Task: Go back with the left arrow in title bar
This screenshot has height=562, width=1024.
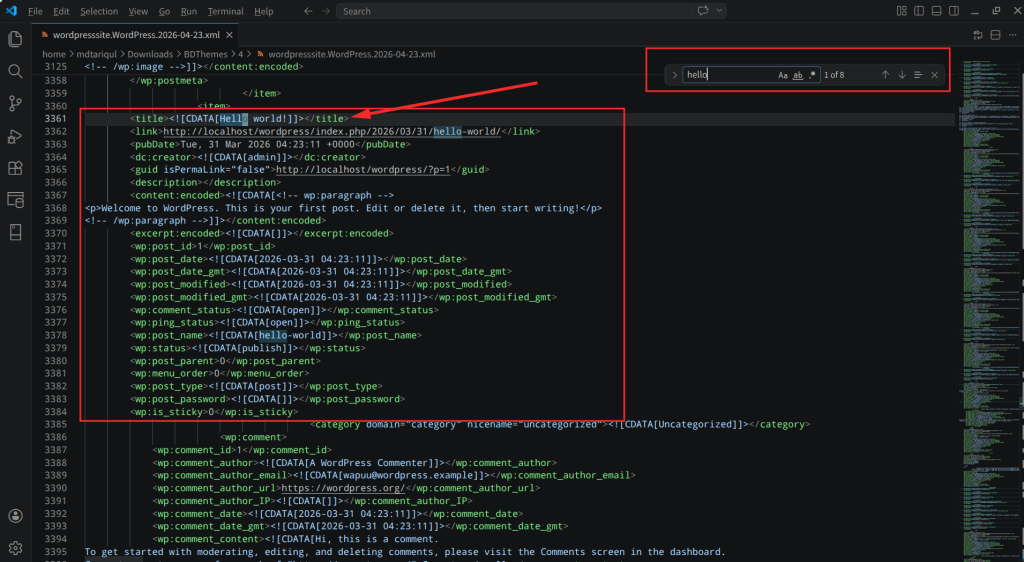Action: point(308,11)
